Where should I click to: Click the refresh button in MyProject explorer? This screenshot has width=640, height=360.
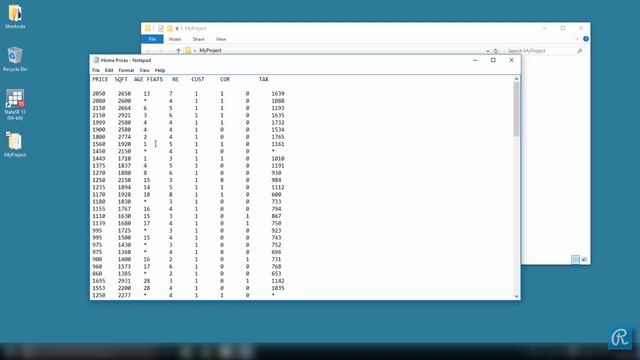tap(496, 51)
